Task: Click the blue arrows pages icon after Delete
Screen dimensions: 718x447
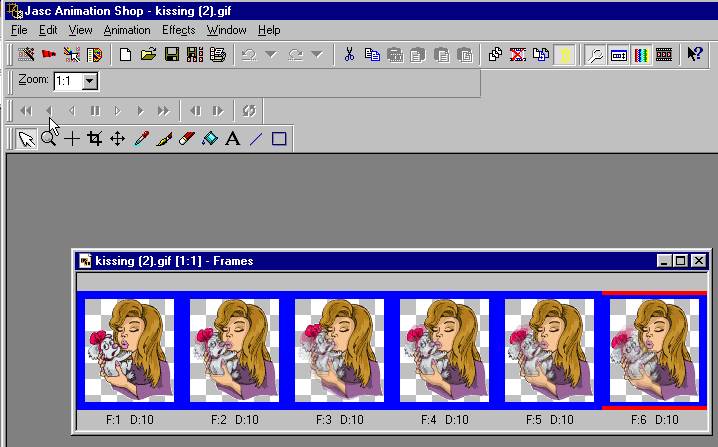Action: click(x=541, y=55)
